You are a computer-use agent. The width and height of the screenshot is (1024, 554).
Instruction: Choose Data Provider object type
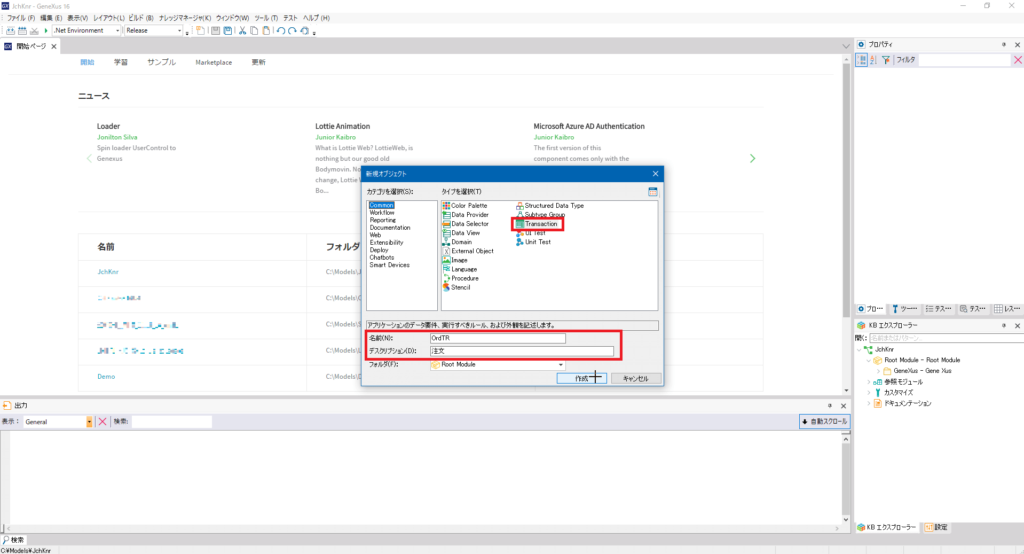[465, 215]
